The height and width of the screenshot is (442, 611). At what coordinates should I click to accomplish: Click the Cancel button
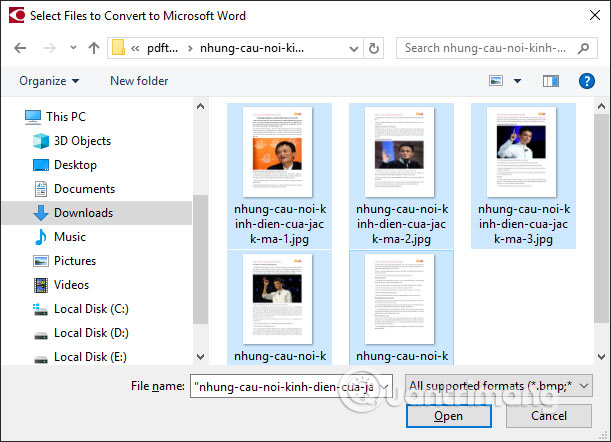click(549, 416)
